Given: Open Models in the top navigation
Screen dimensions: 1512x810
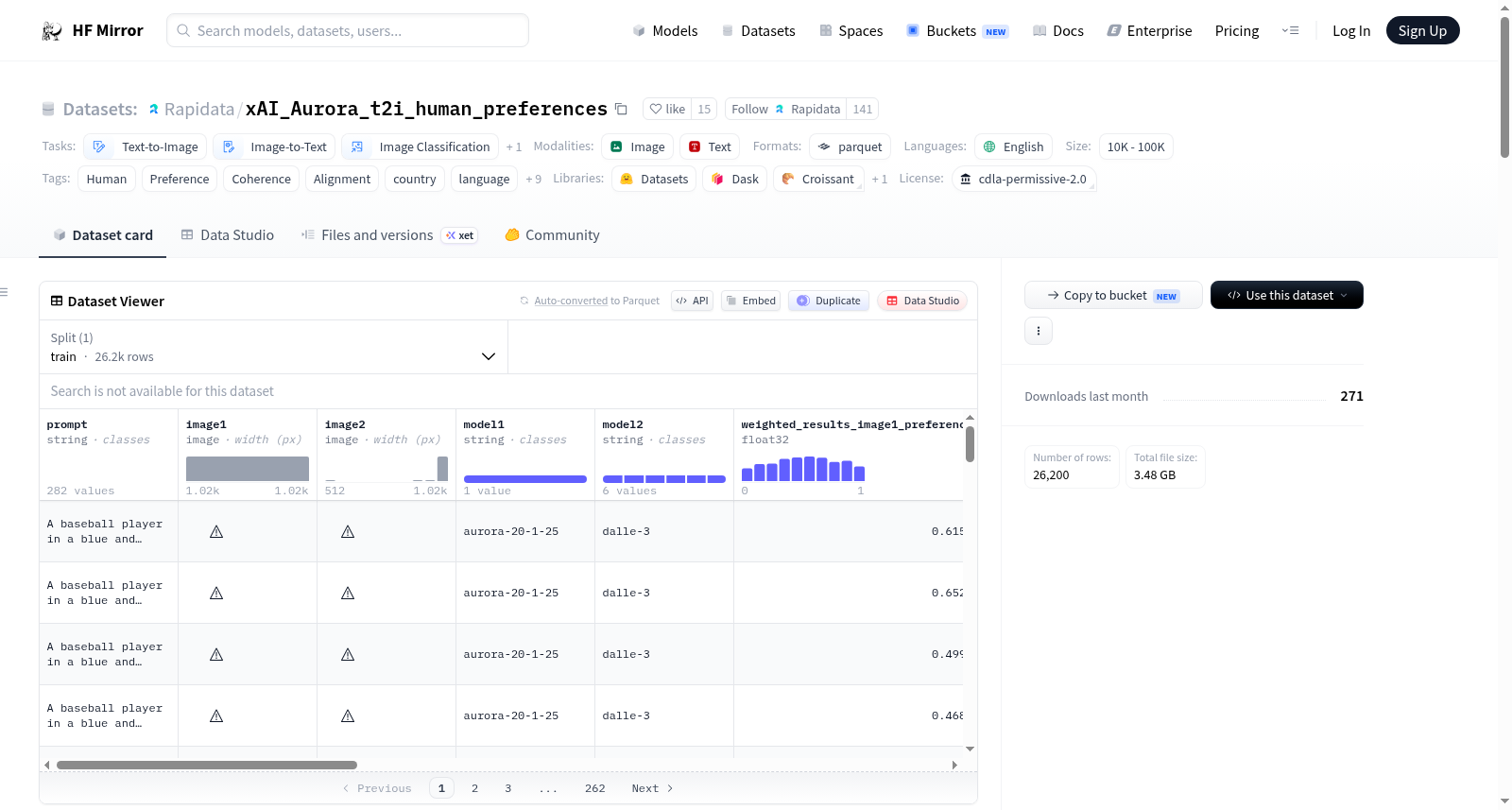Looking at the screenshot, I should 665,31.
